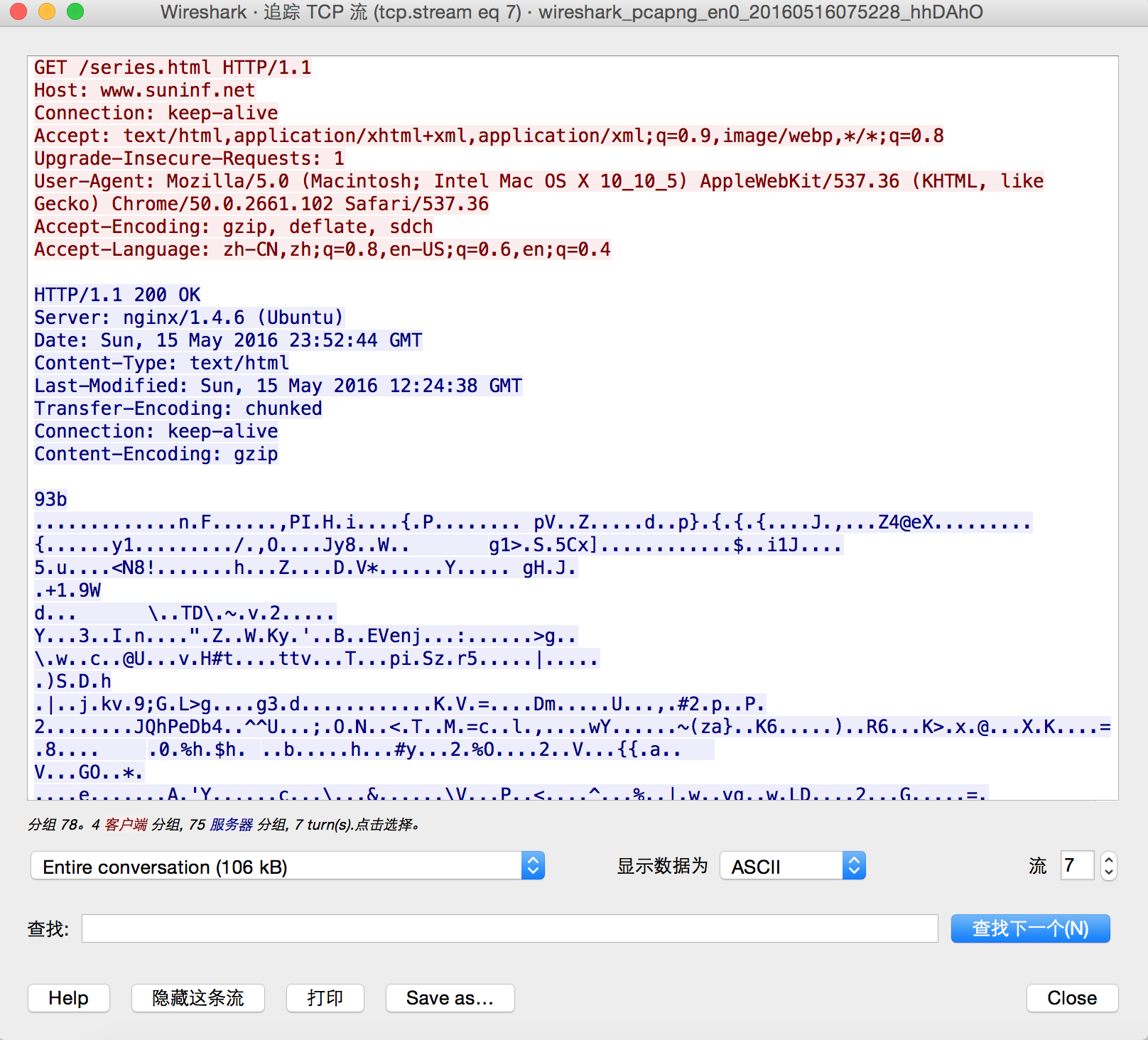Click the '.+1.9W' data line
Image resolution: width=1148 pixels, height=1040 pixels.
tap(67, 590)
